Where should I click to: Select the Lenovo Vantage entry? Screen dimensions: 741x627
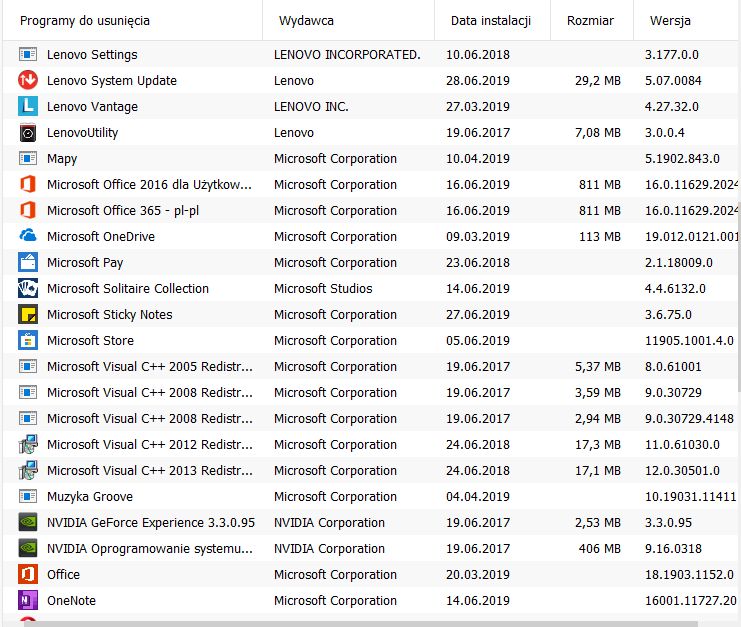point(92,107)
